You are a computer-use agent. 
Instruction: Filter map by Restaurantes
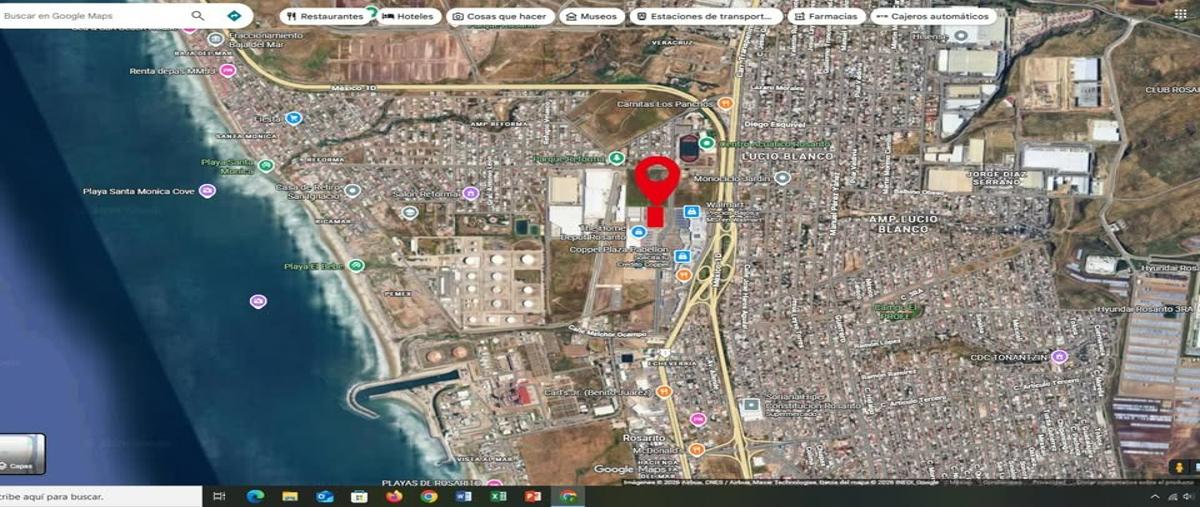[x=324, y=16]
